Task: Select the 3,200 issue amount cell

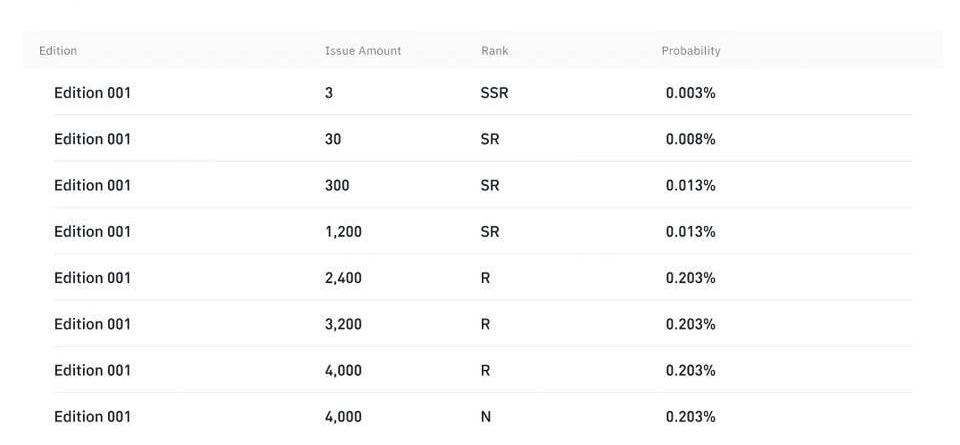Action: 343,324
